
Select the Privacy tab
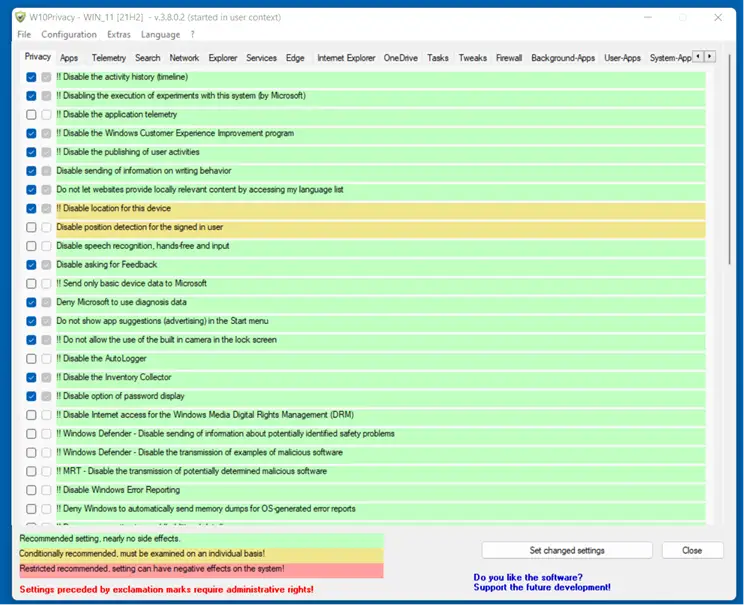(37, 56)
